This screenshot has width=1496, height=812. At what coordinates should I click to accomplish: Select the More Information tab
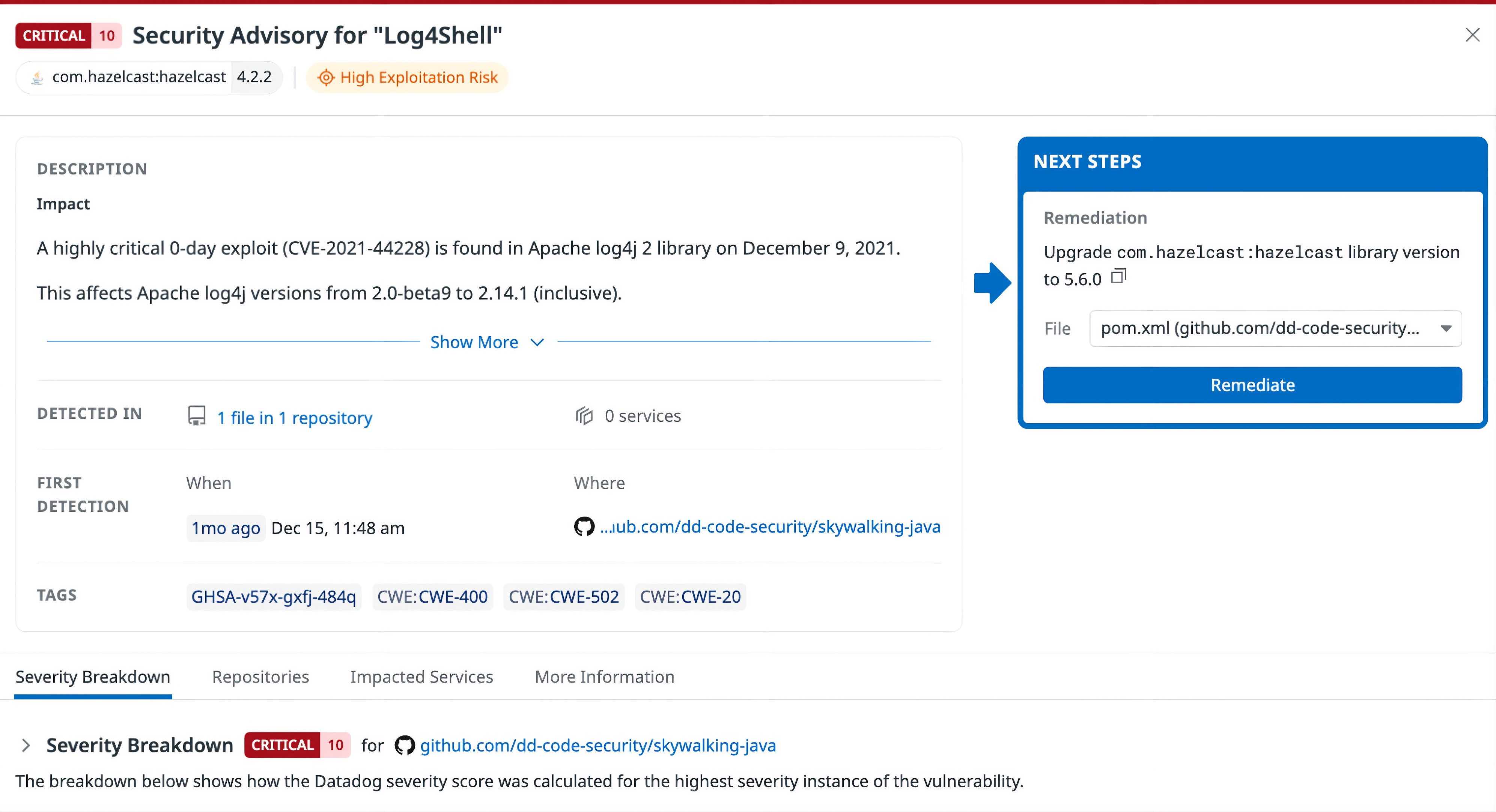pyautogui.click(x=604, y=677)
